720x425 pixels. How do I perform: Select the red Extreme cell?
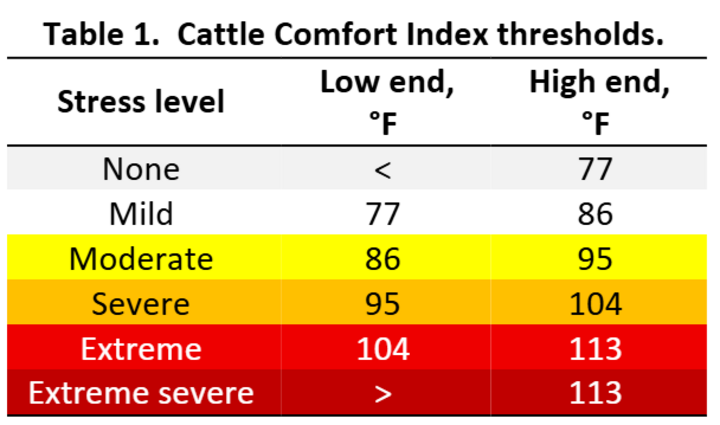141,349
